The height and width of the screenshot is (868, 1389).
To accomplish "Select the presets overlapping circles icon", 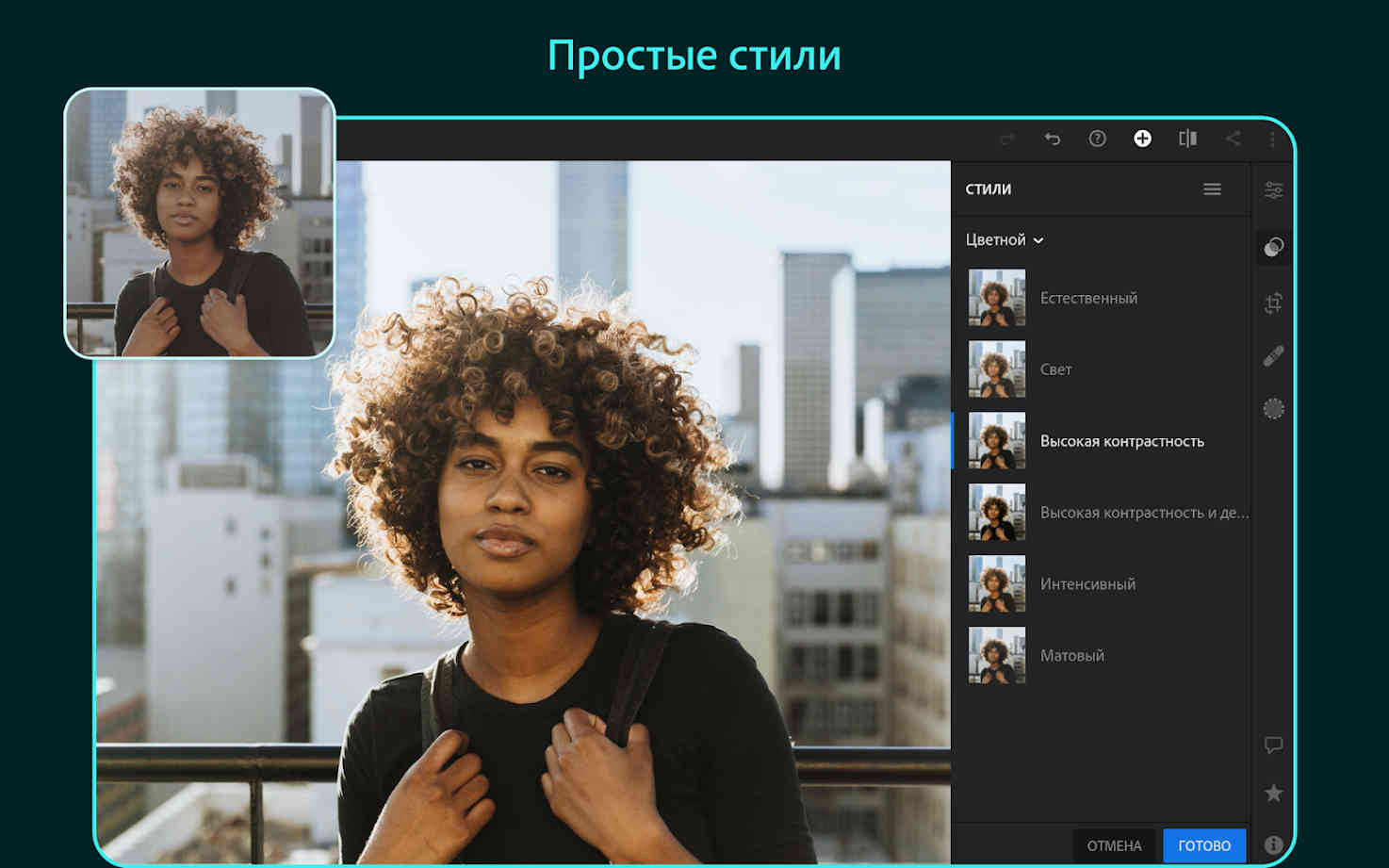I will point(1273,247).
